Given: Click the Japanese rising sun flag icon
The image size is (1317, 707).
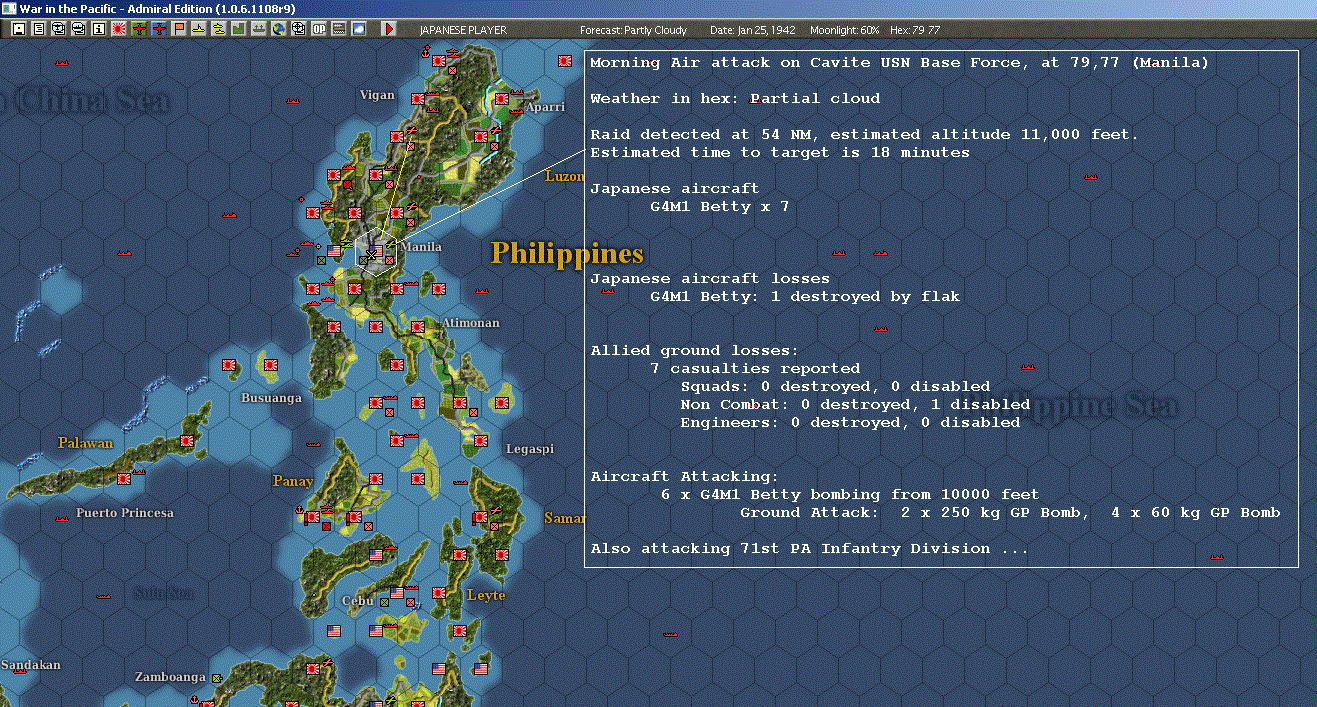Looking at the screenshot, I should tap(118, 30).
